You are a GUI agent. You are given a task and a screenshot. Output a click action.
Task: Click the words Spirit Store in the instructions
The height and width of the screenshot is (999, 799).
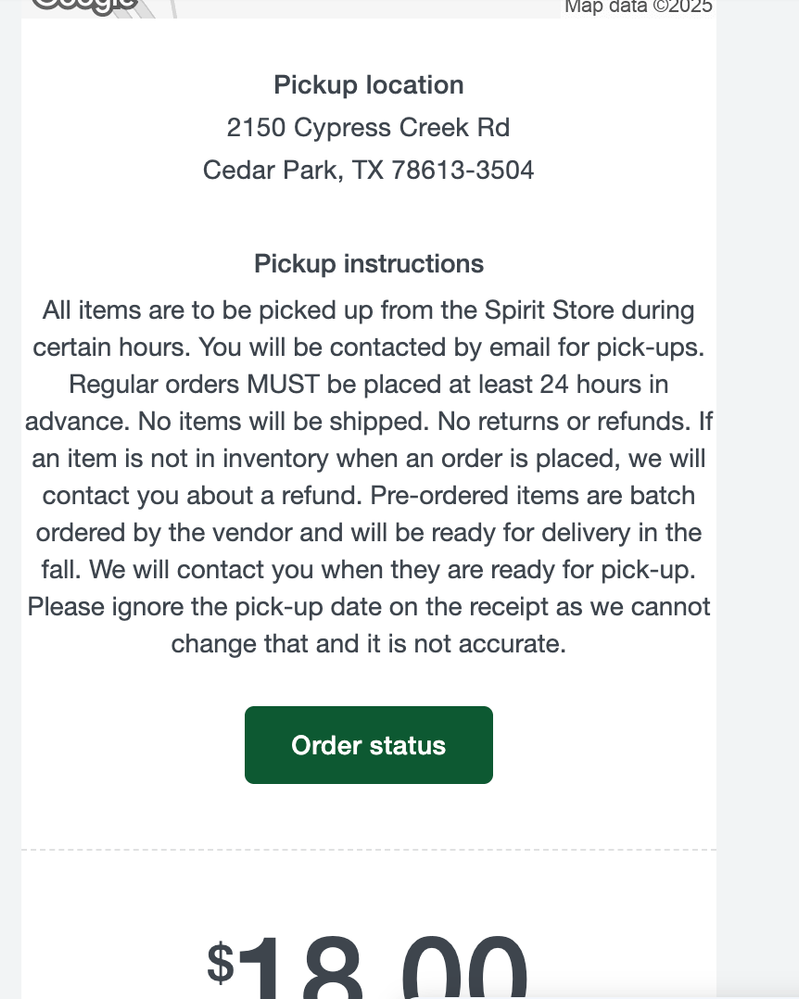[556, 310]
